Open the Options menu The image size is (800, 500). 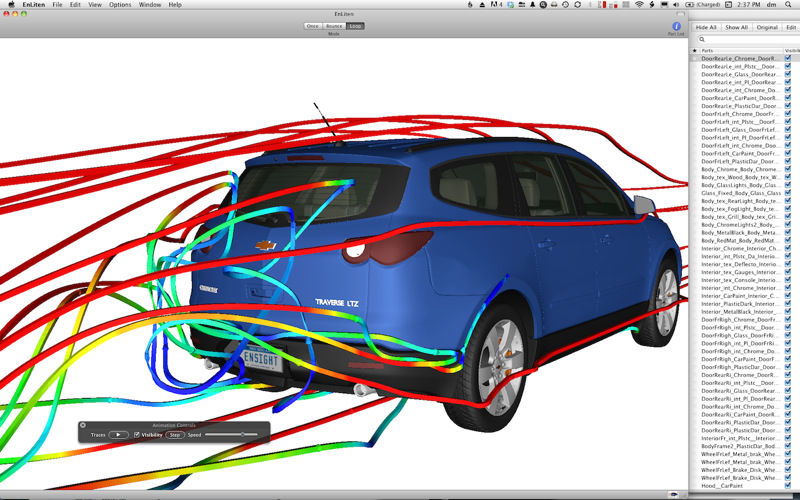click(120, 5)
